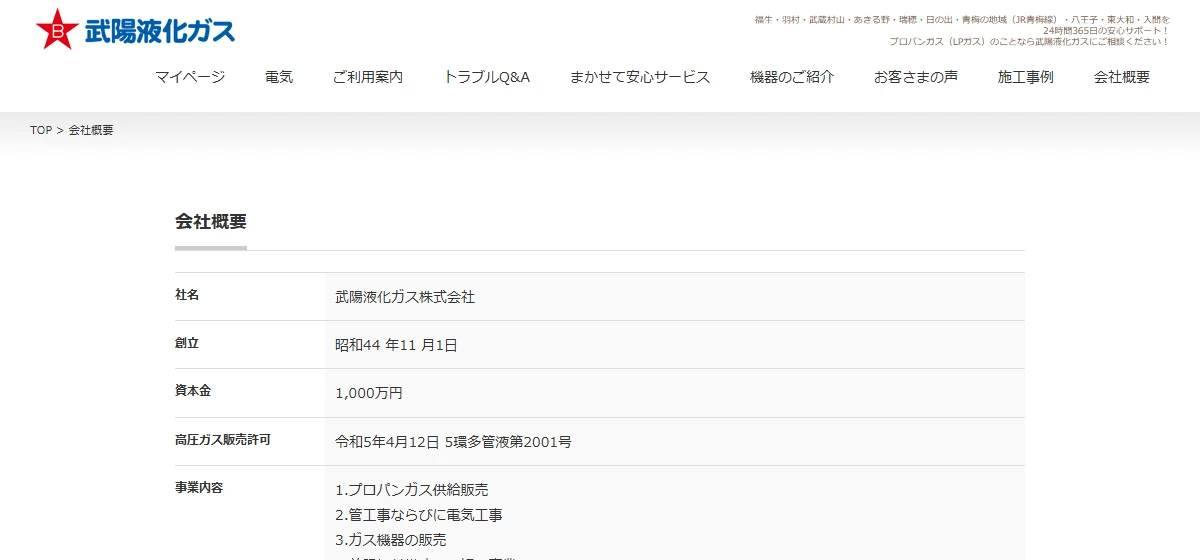Select the 事業内容 row label
Viewport: 1200px width, 560px height.
pos(199,487)
